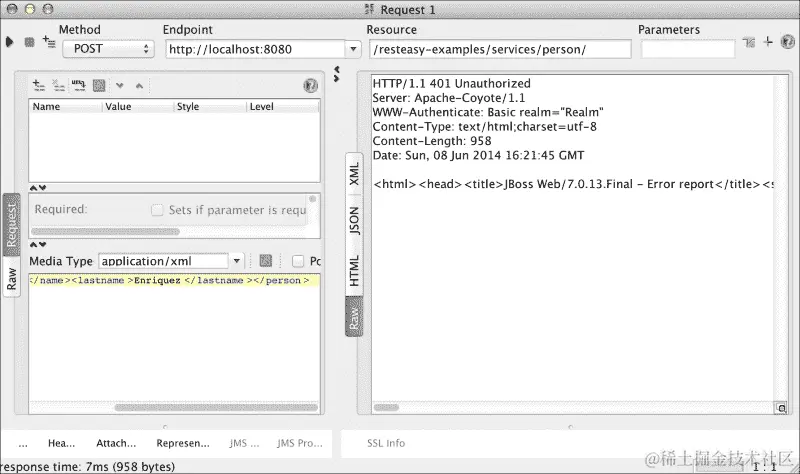The height and width of the screenshot is (474, 800).
Task: Click the WWW-Authenticate header line
Action: point(488,112)
